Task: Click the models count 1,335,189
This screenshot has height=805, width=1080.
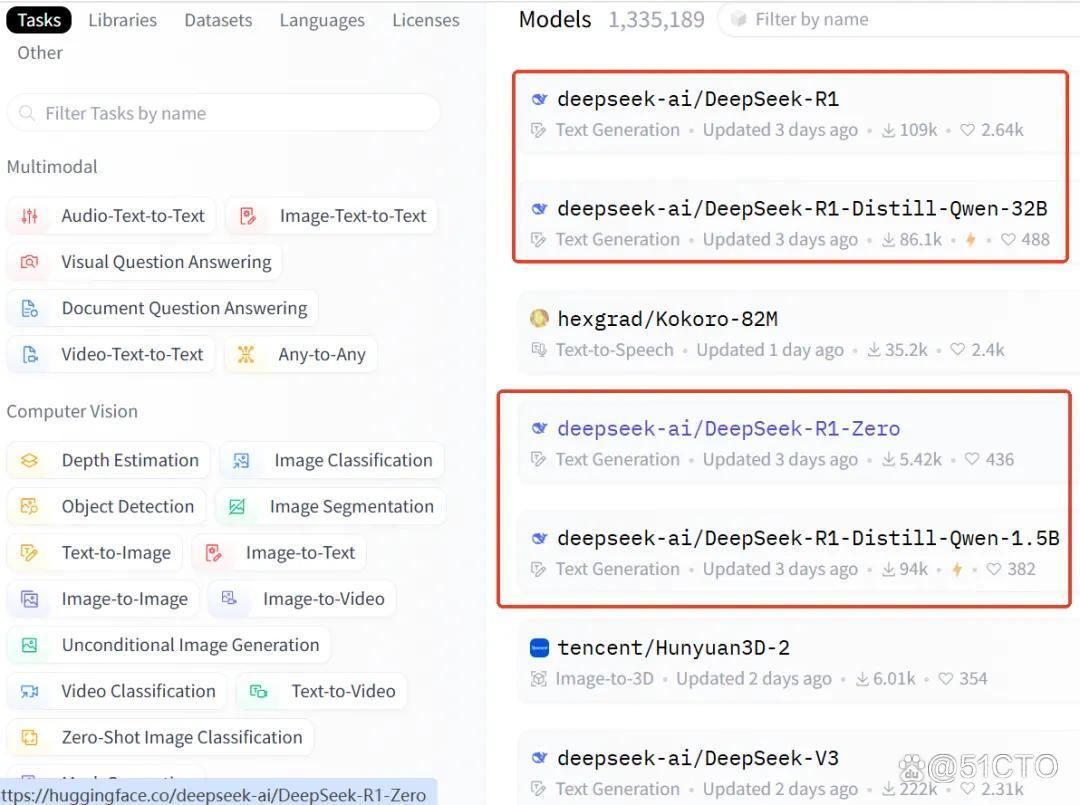Action: pyautogui.click(x=656, y=20)
